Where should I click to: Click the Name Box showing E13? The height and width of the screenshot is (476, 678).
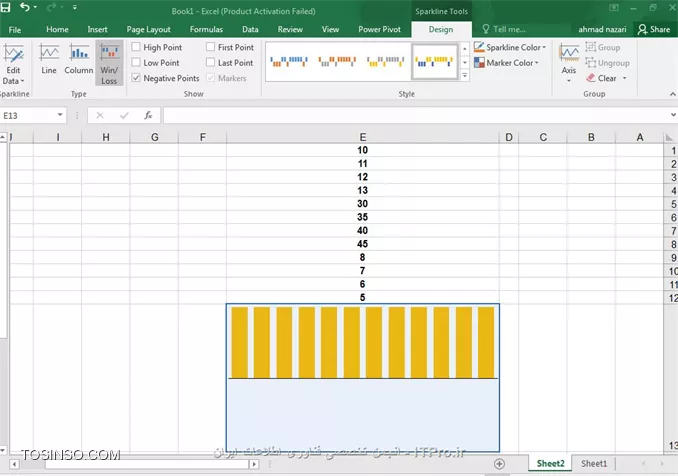click(x=30, y=116)
